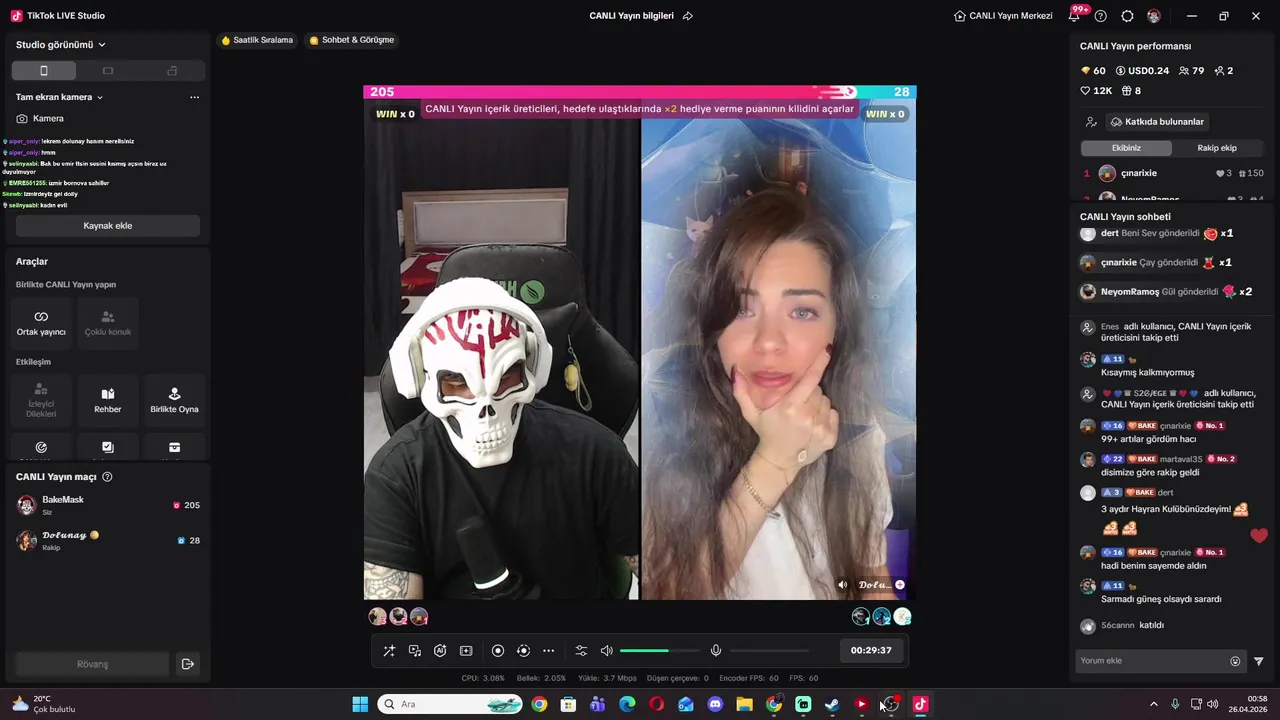Open more options ellipsis in bottom toolbar

coord(548,650)
